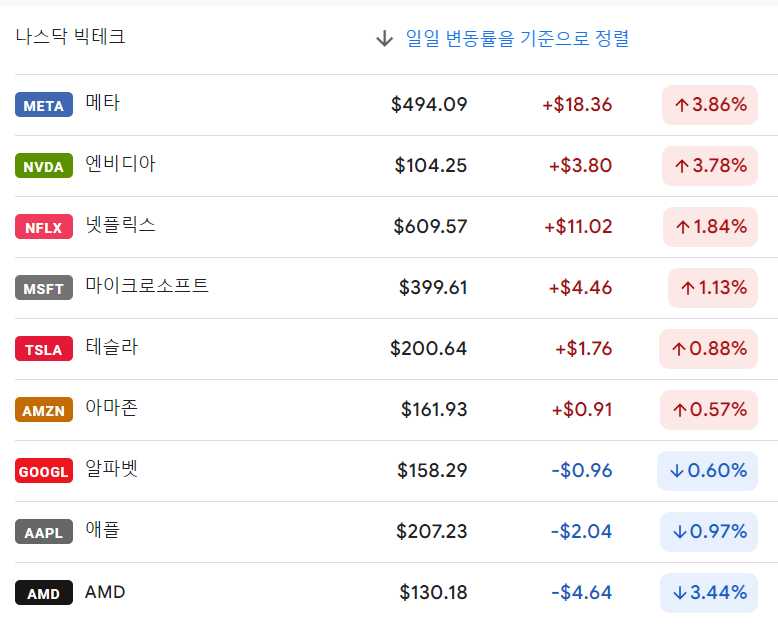Open the 애플 stock name
Screen dimensions: 778x632
[x=102, y=530]
